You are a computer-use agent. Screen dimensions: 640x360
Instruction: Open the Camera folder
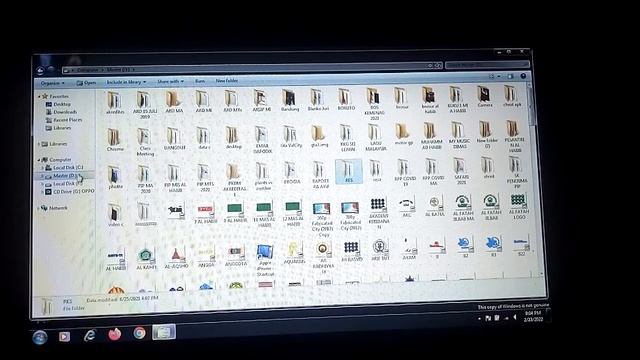coord(484,97)
